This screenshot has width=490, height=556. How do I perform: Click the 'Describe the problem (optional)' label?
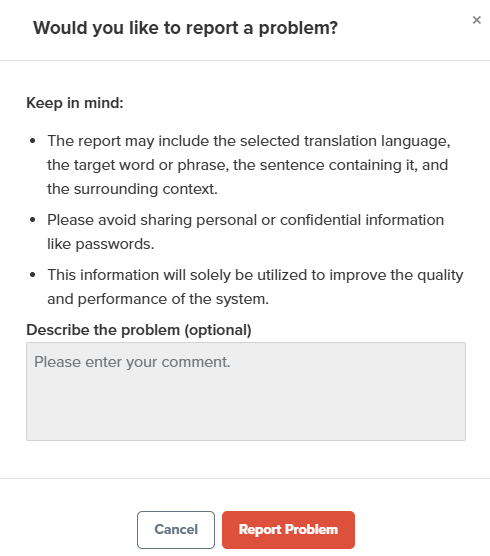(x=139, y=330)
